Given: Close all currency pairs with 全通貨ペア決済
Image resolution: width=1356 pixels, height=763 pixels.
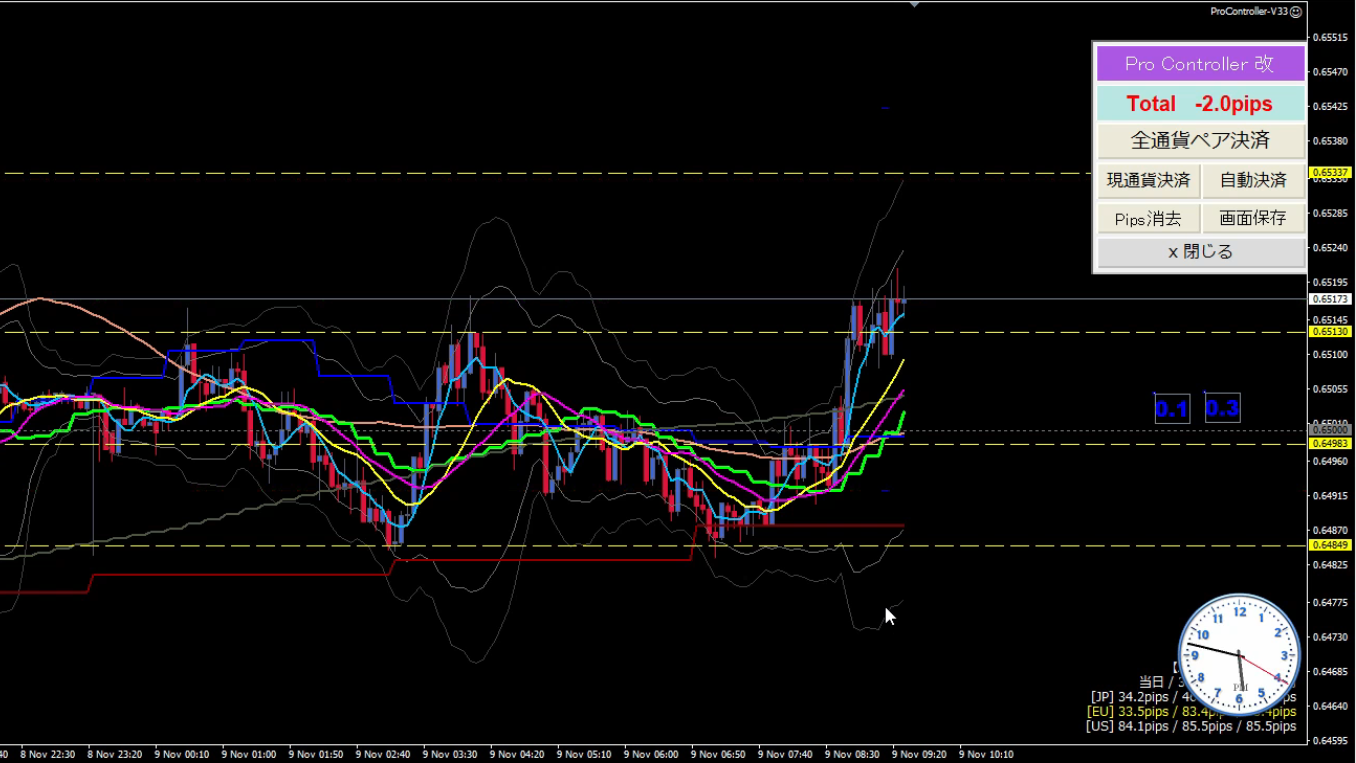Looking at the screenshot, I should point(1200,140).
